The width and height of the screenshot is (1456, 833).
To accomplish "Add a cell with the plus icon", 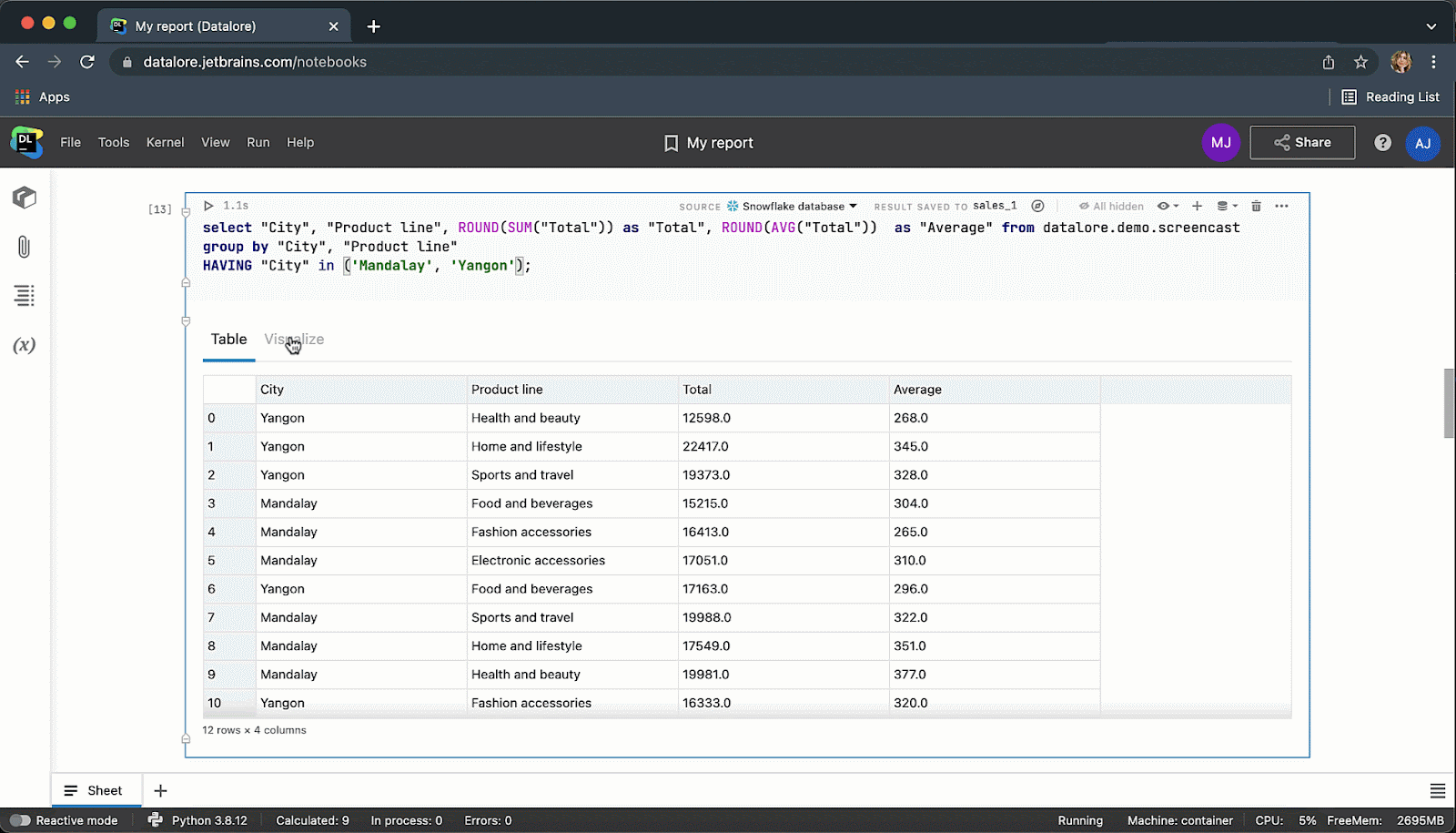I will coord(1197,206).
